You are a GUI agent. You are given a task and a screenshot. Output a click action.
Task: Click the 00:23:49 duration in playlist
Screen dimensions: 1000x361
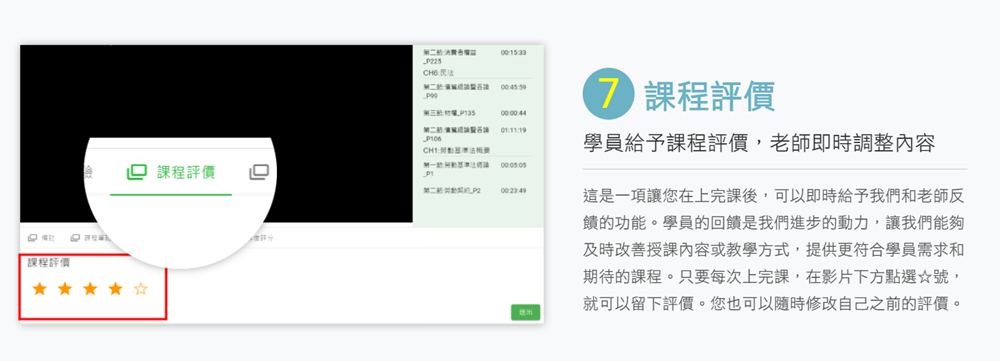[513, 190]
